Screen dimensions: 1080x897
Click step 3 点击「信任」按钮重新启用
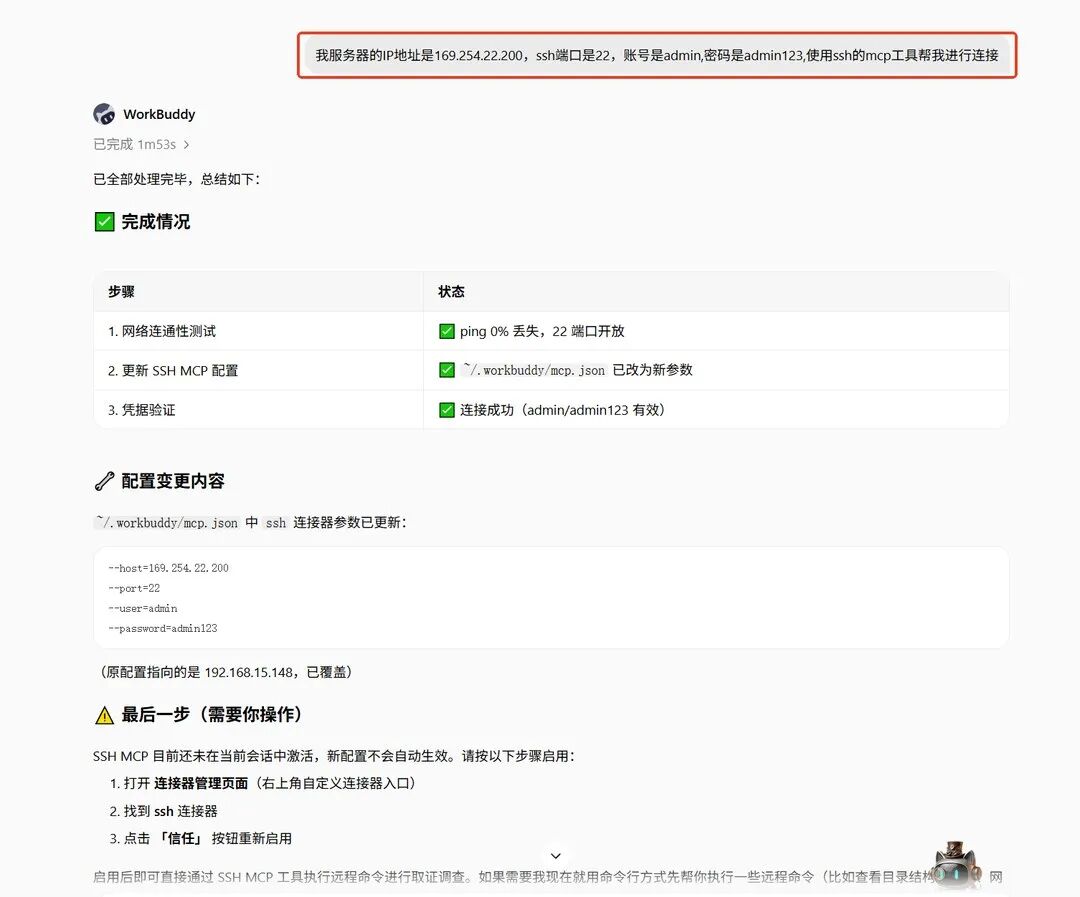click(200, 838)
